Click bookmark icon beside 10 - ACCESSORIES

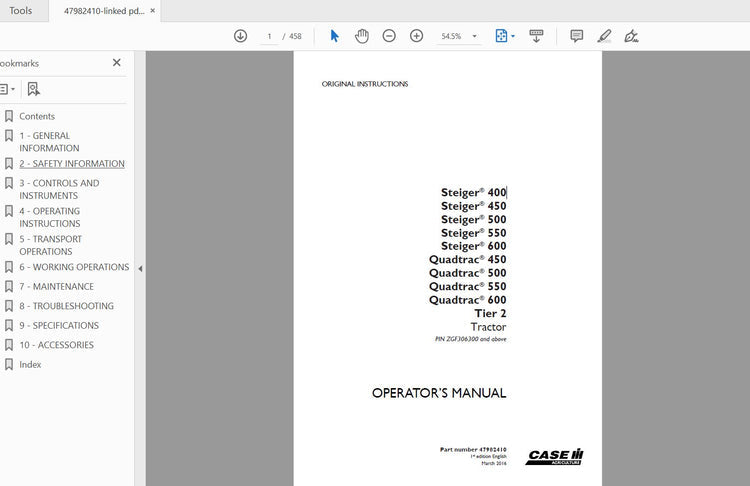(x=9, y=345)
